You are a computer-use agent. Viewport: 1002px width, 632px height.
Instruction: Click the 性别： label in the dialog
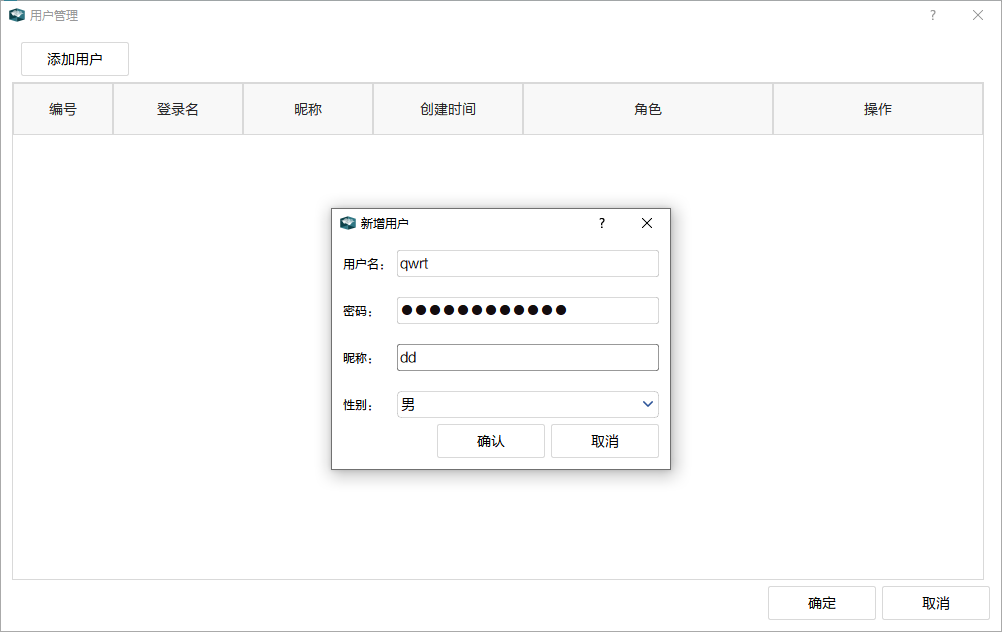pyautogui.click(x=358, y=405)
